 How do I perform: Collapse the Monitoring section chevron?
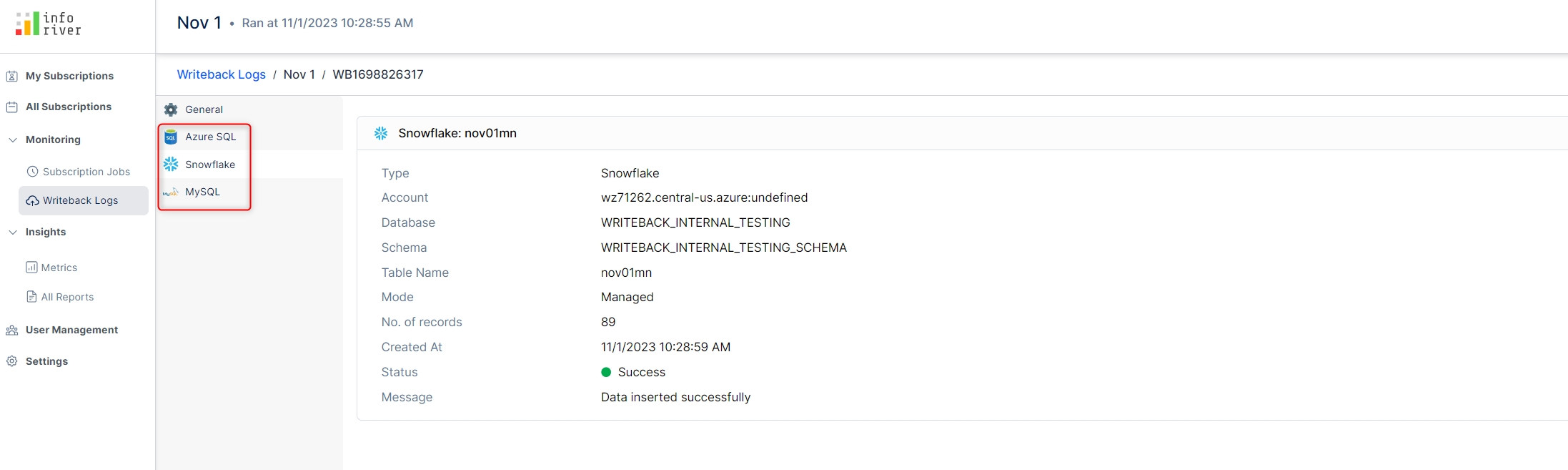[x=13, y=139]
